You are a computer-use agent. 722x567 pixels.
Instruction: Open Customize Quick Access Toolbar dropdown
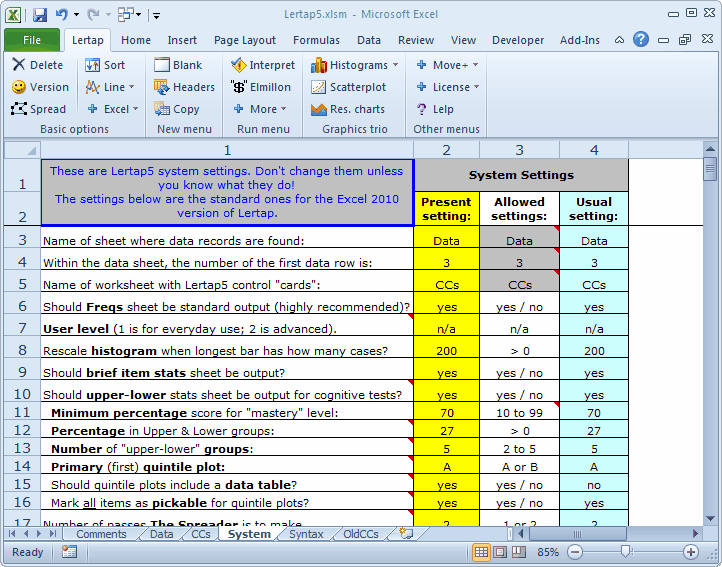click(156, 16)
